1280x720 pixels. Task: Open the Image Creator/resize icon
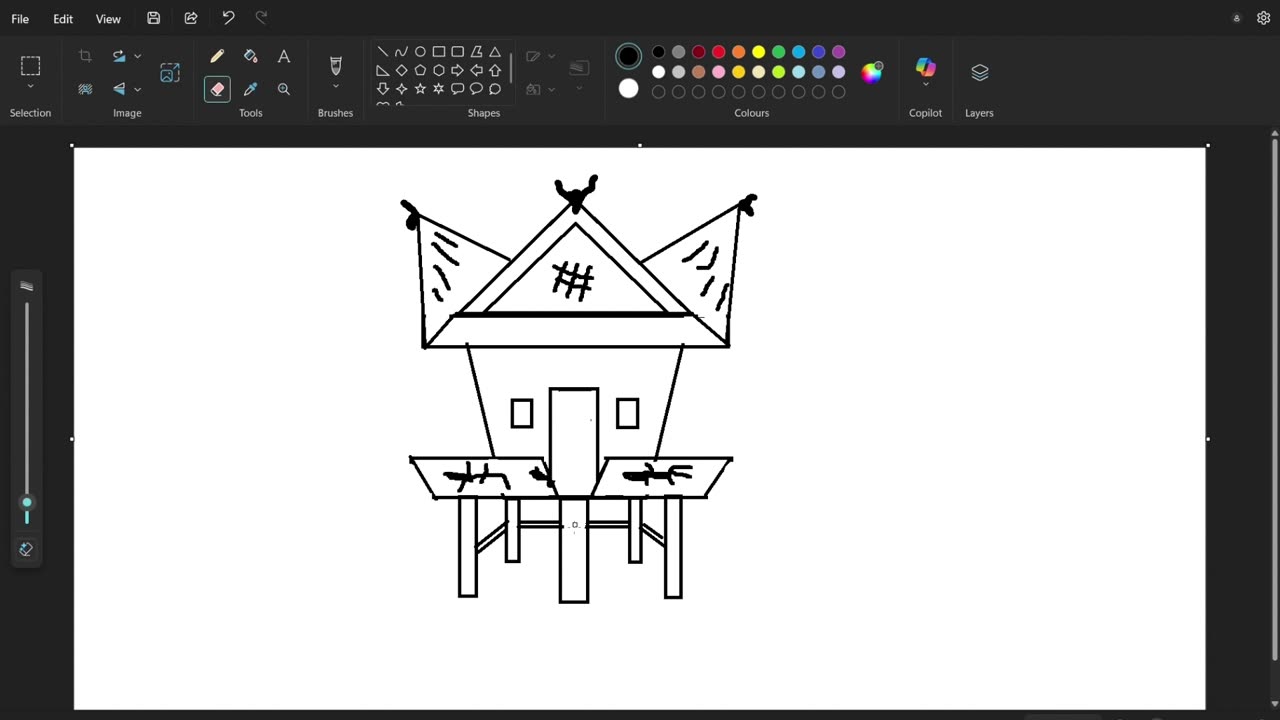coord(170,72)
